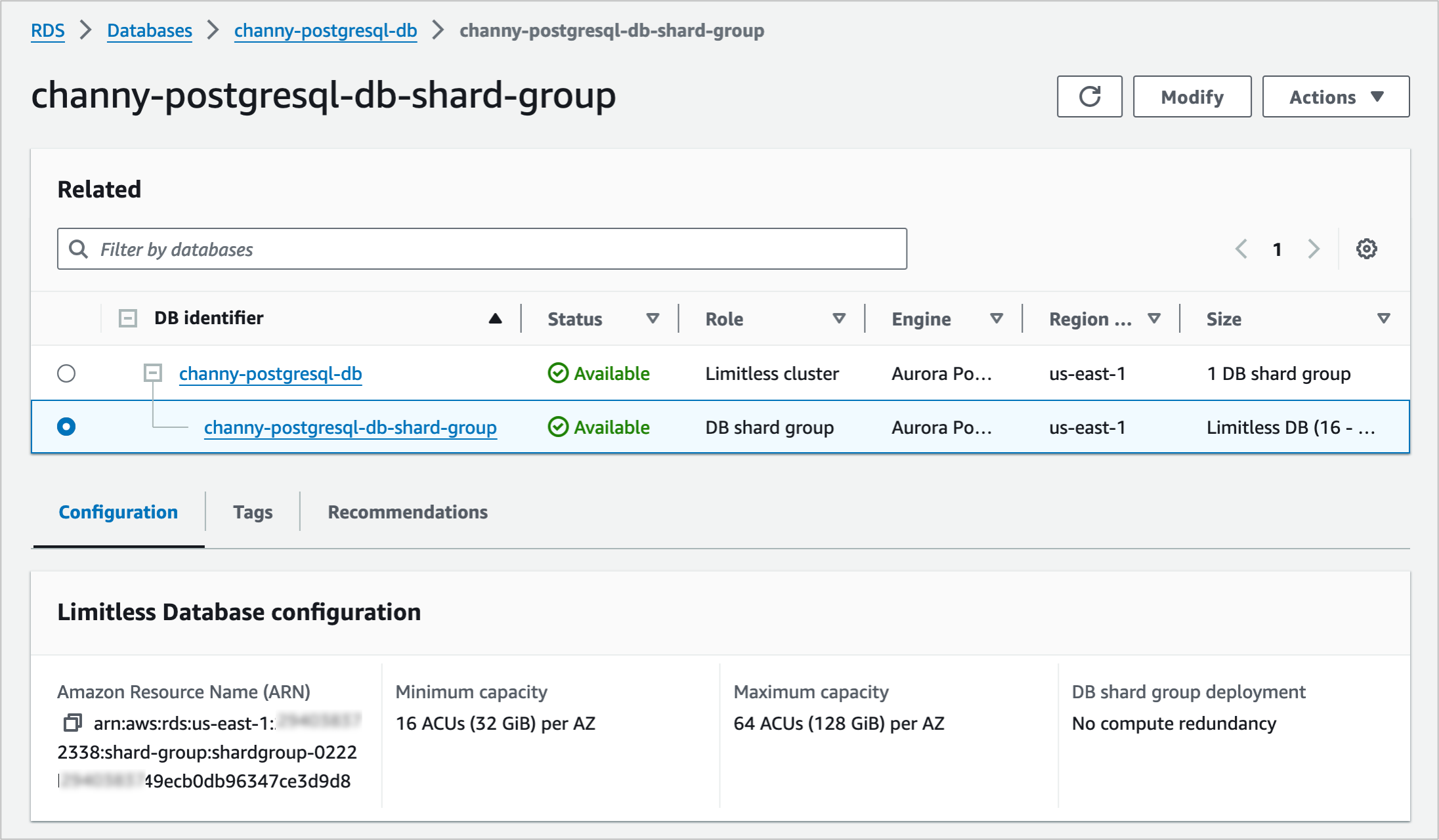
Task: Sort by Size column arrow
Action: pyautogui.click(x=1383, y=318)
